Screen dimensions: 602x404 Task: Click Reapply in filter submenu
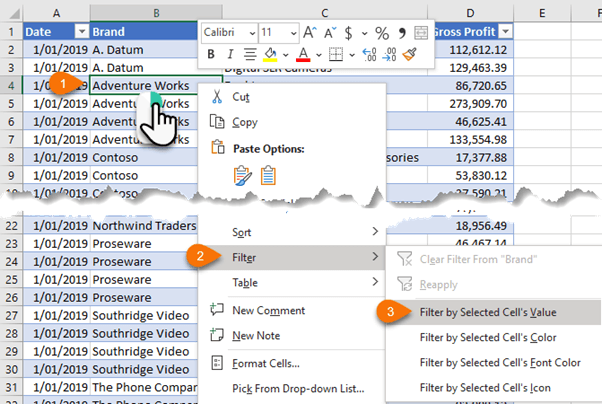494,285
